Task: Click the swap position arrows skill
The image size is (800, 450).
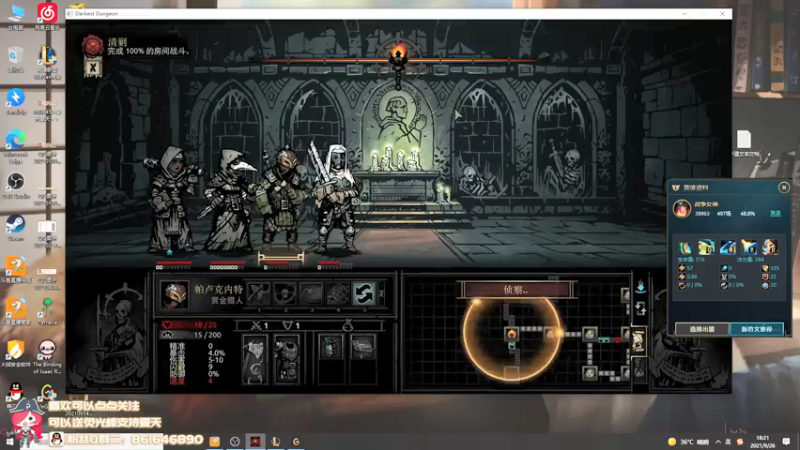Action: click(x=364, y=293)
